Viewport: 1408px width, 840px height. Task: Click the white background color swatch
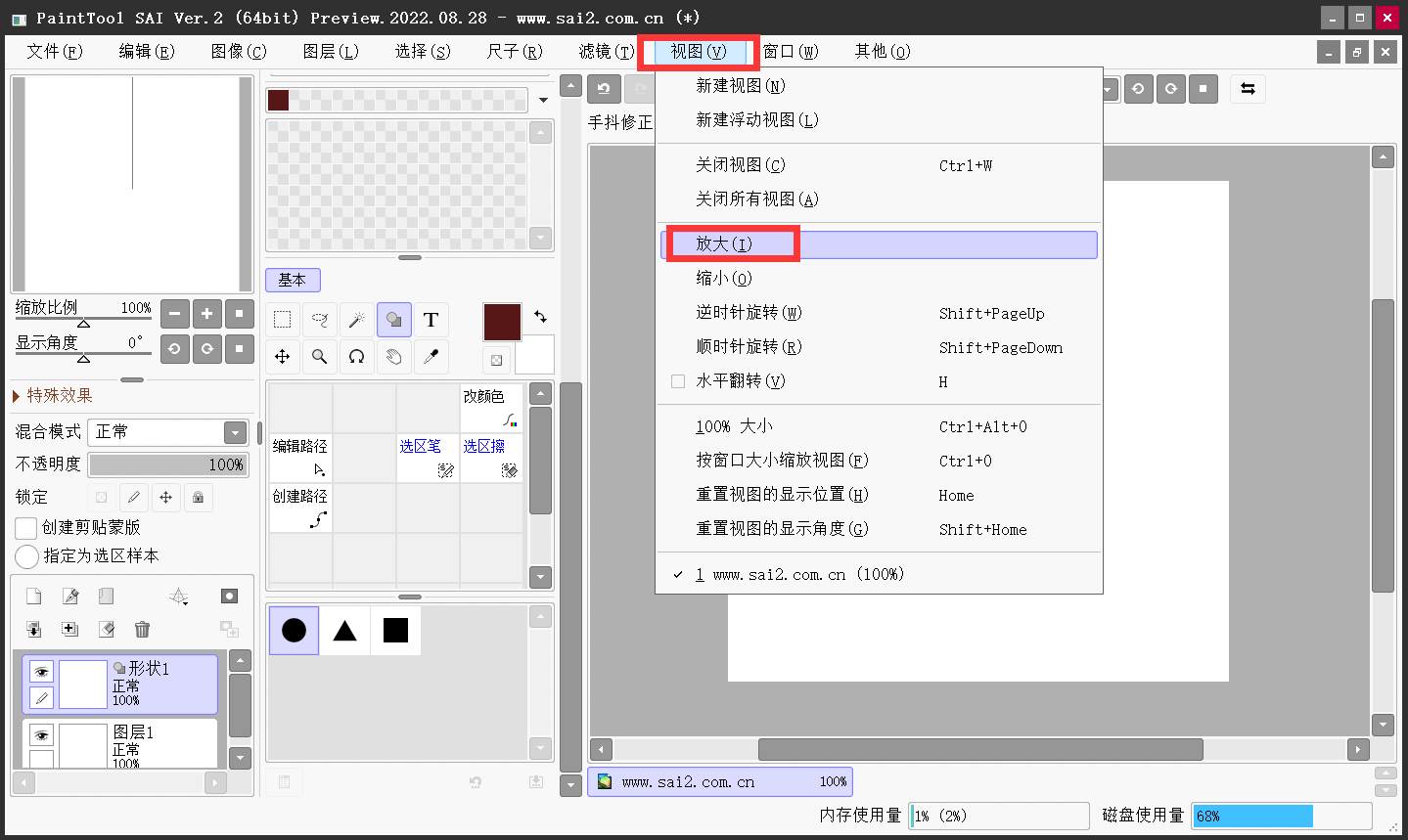535,355
